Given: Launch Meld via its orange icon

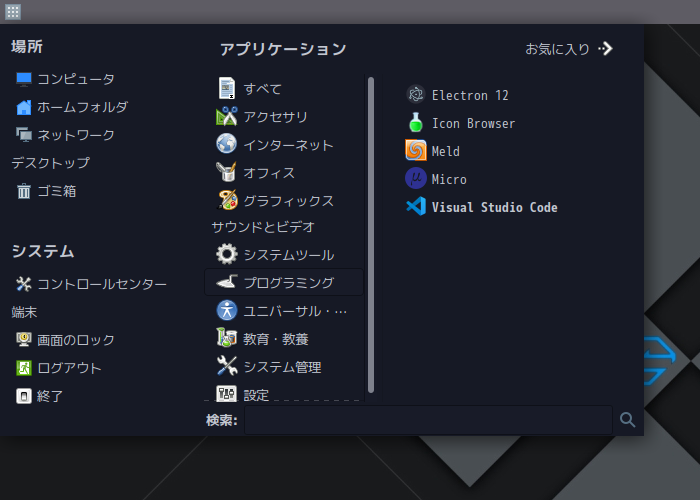Looking at the screenshot, I should (416, 150).
